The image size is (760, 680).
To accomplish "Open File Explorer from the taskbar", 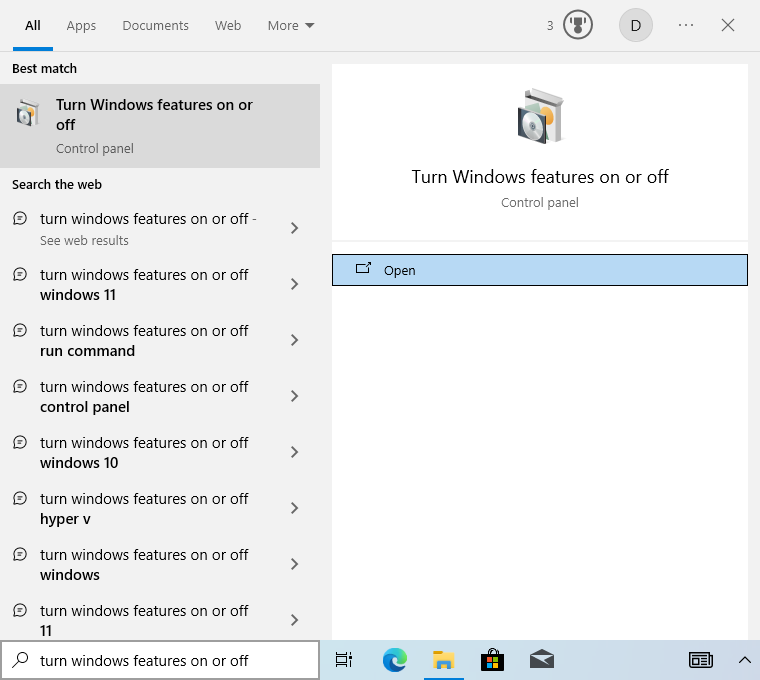I will [443, 660].
